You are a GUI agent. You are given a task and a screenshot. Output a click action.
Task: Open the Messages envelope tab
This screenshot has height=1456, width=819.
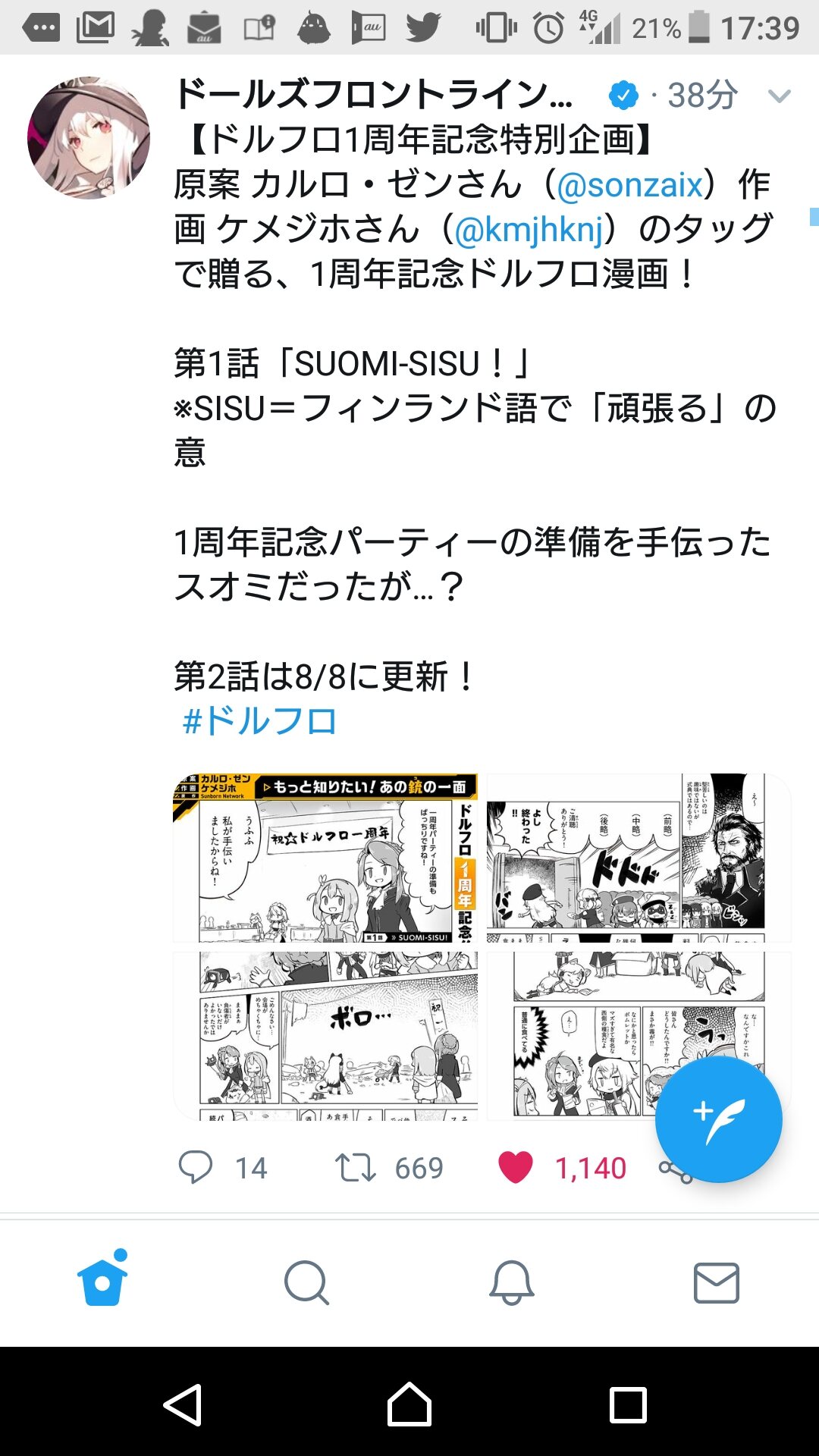(x=717, y=1283)
